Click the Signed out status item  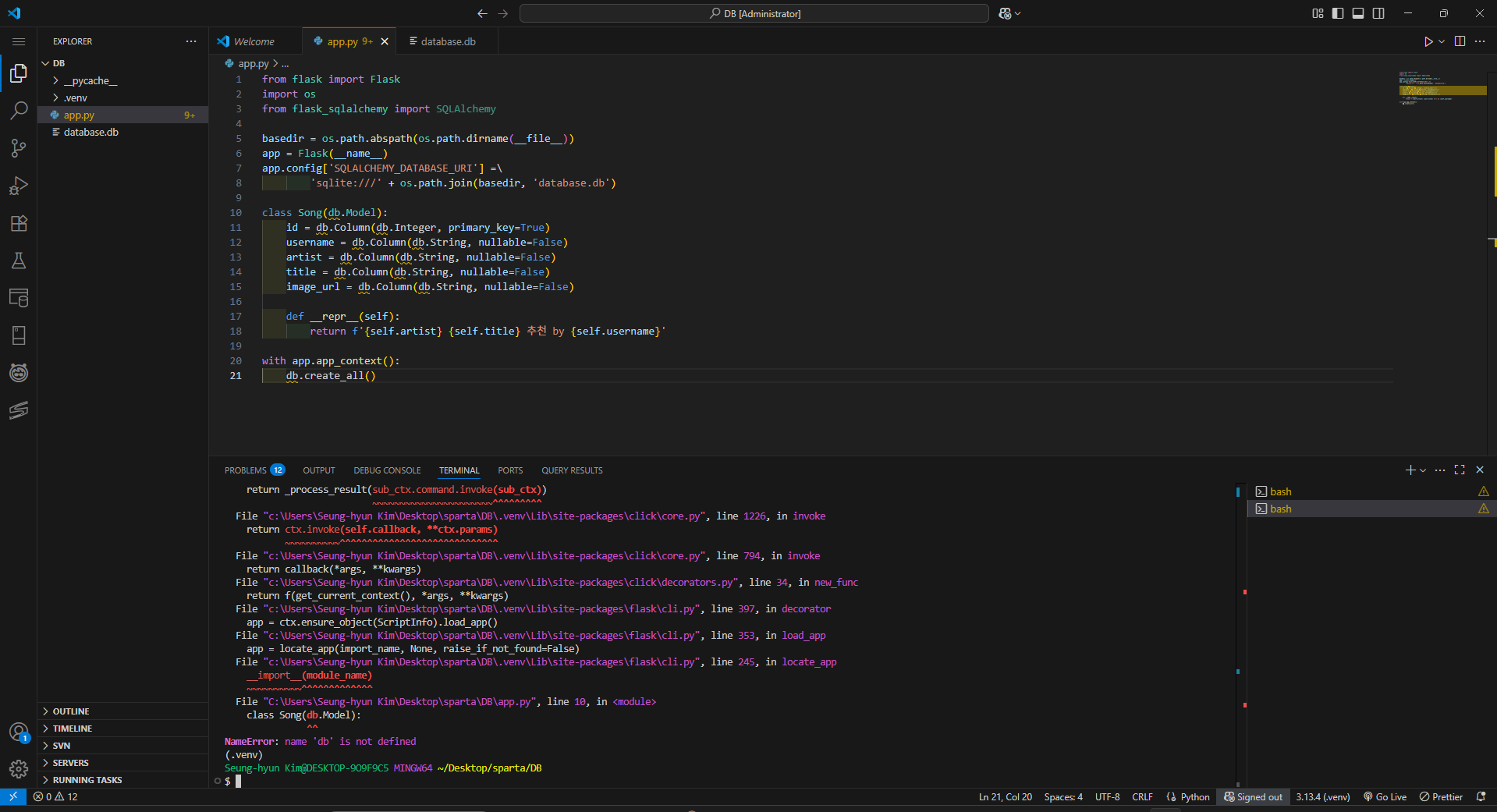(x=1253, y=797)
